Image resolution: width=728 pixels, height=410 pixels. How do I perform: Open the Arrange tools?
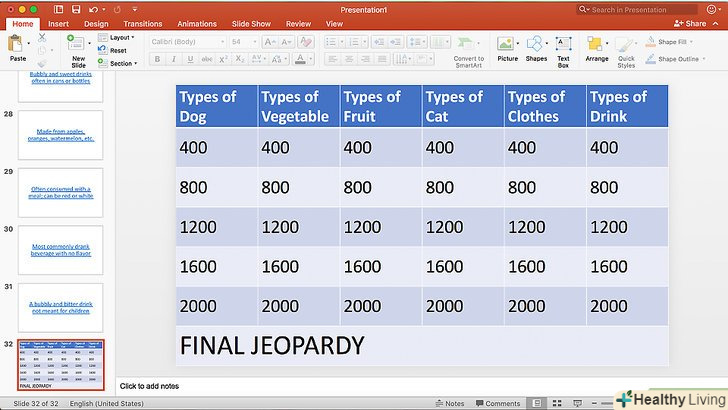tap(597, 49)
